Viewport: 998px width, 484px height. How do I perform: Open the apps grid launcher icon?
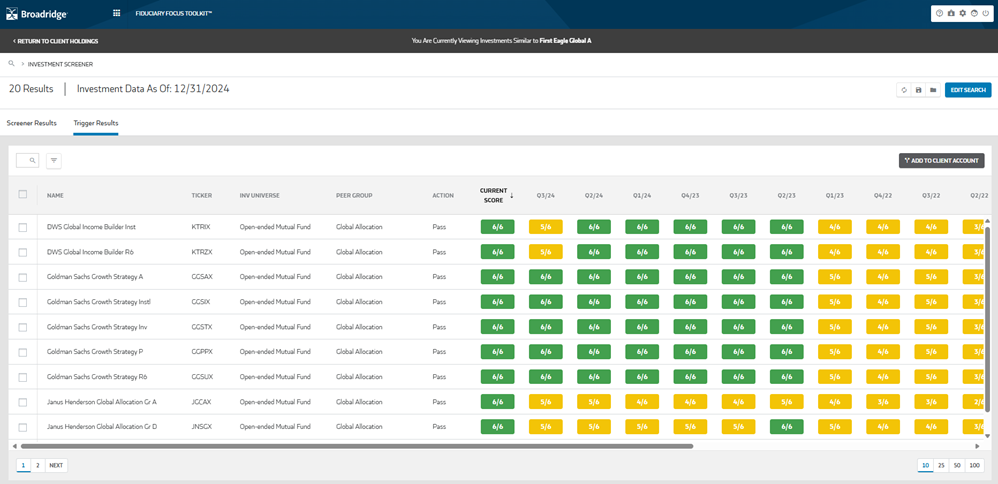(116, 13)
